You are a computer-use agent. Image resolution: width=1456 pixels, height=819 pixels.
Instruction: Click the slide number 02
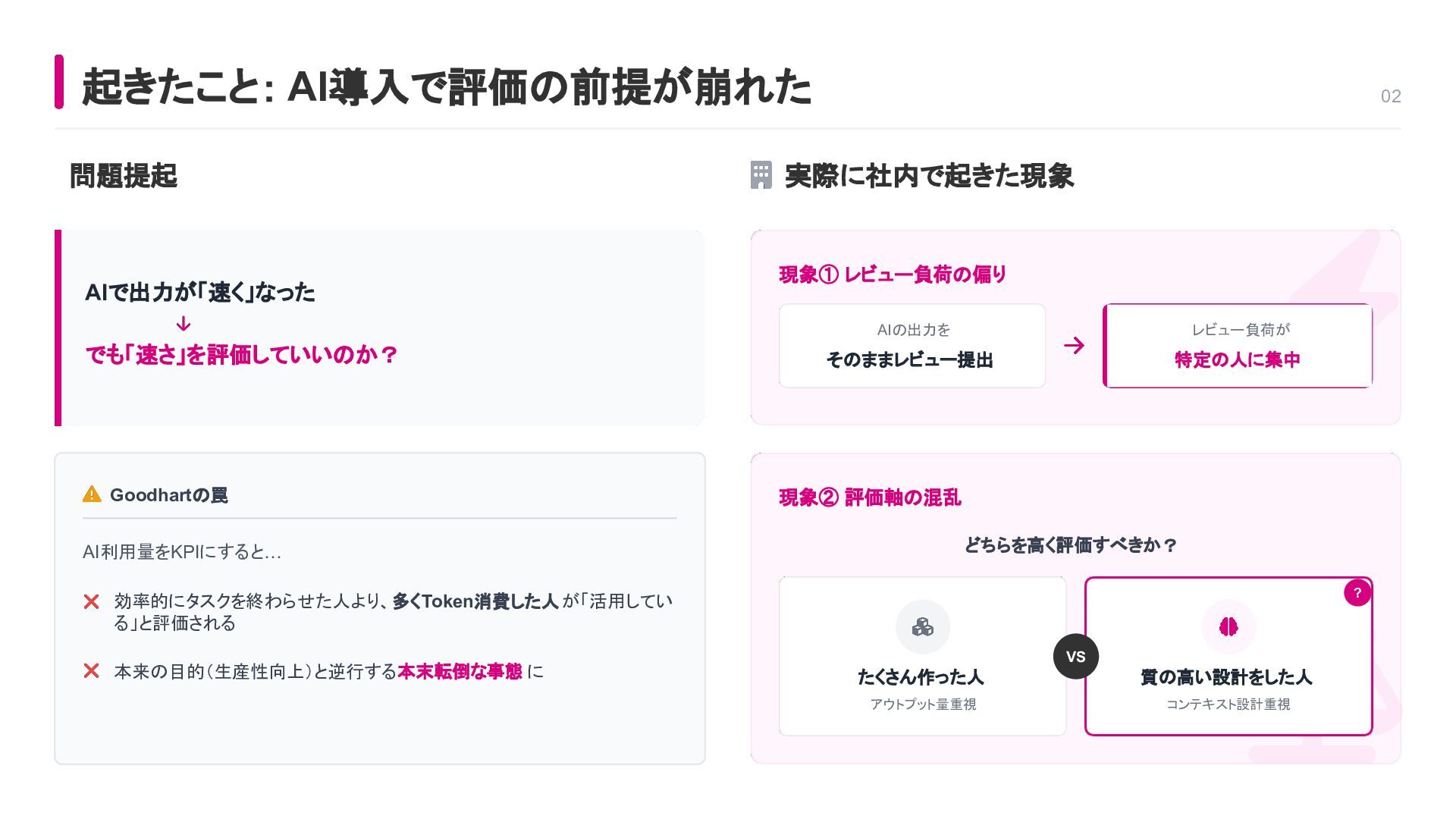click(1390, 96)
